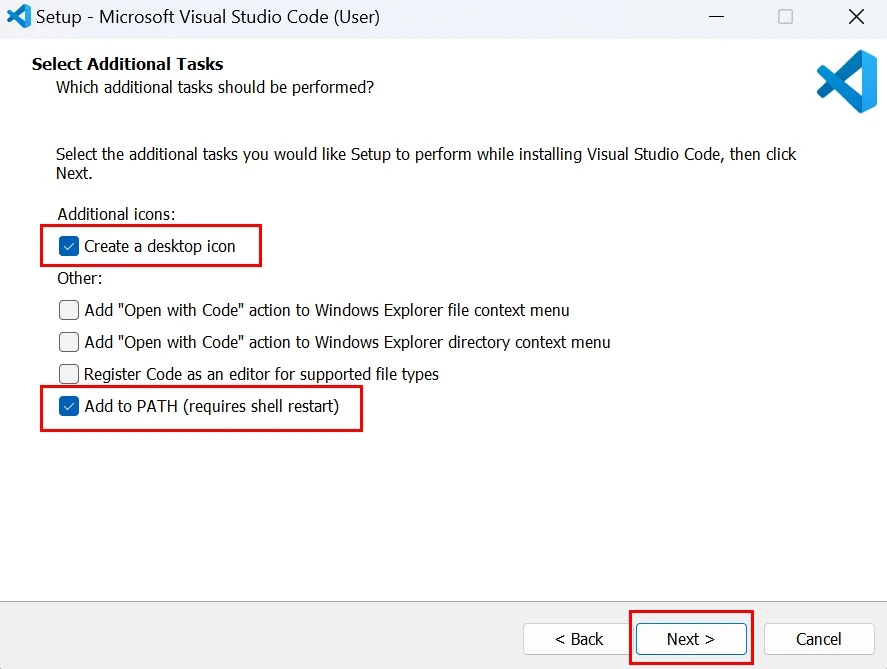This screenshot has width=887, height=669.
Task: Click the Visual Studio Code logo top right
Action: 846,81
